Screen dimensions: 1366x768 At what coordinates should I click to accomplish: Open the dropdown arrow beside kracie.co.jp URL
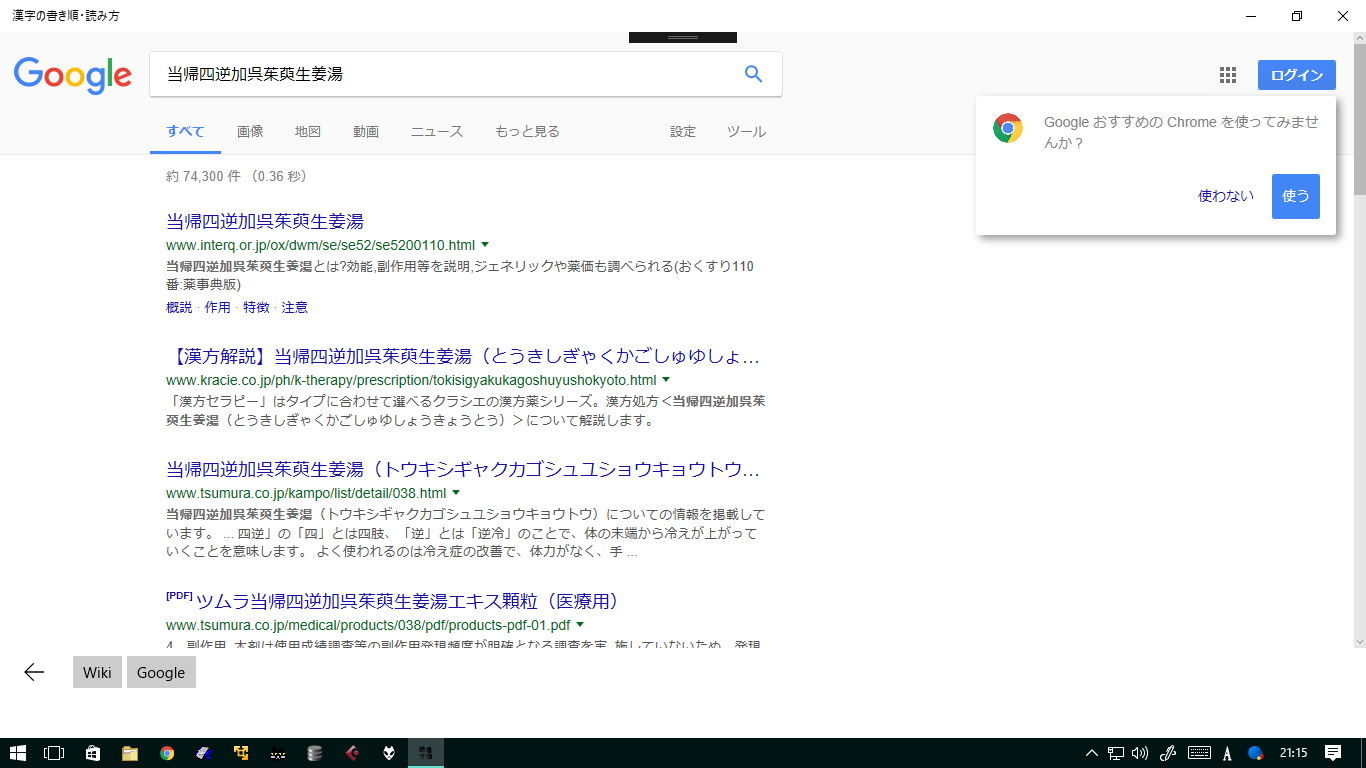(x=665, y=379)
